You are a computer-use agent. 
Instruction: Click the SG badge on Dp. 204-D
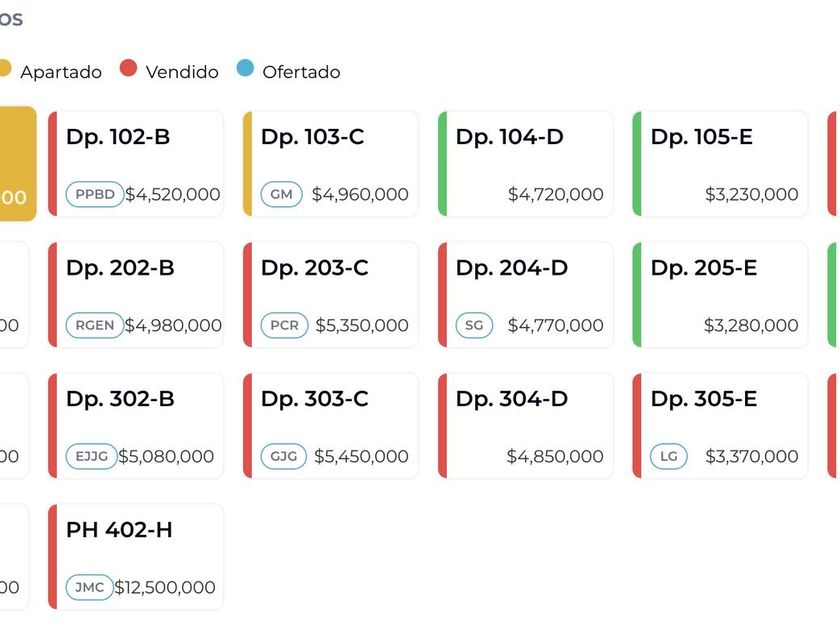pos(474,325)
